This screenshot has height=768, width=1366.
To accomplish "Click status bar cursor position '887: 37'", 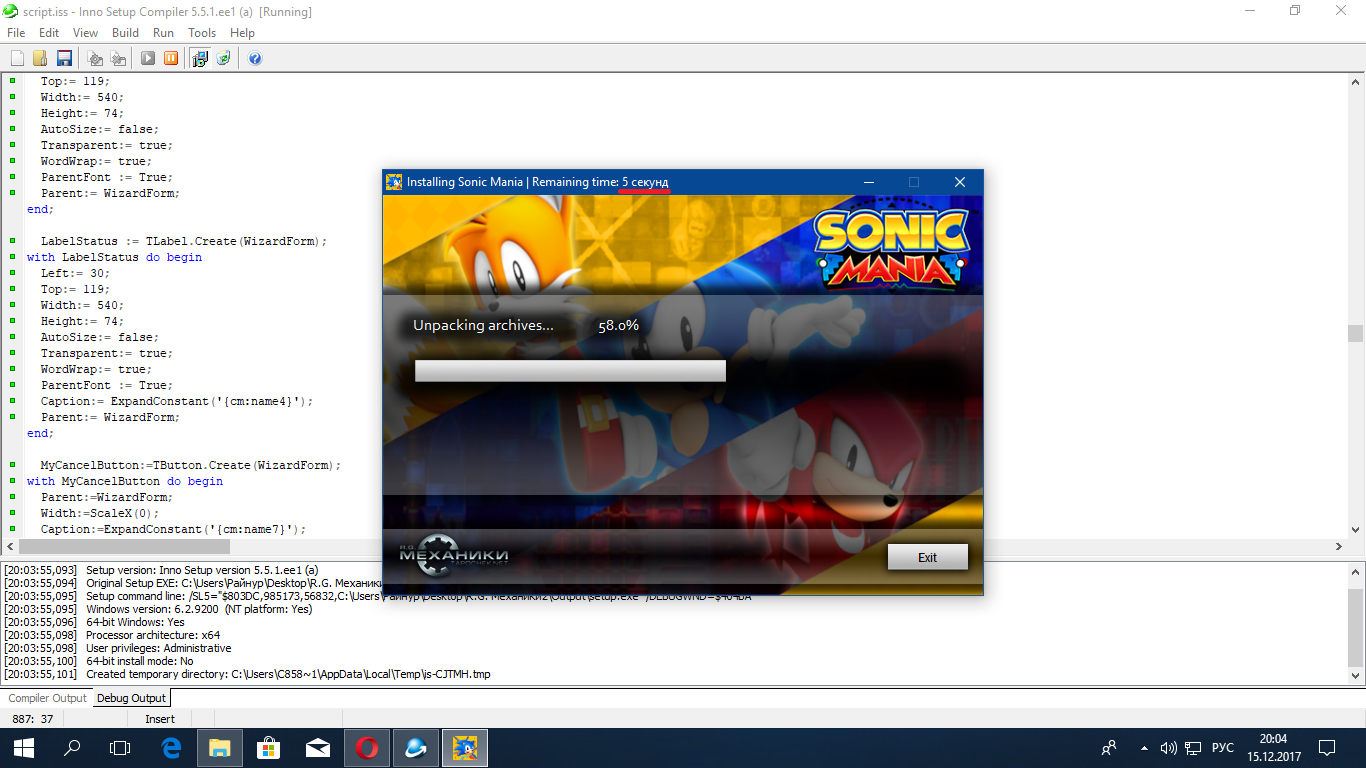I will [x=33, y=719].
